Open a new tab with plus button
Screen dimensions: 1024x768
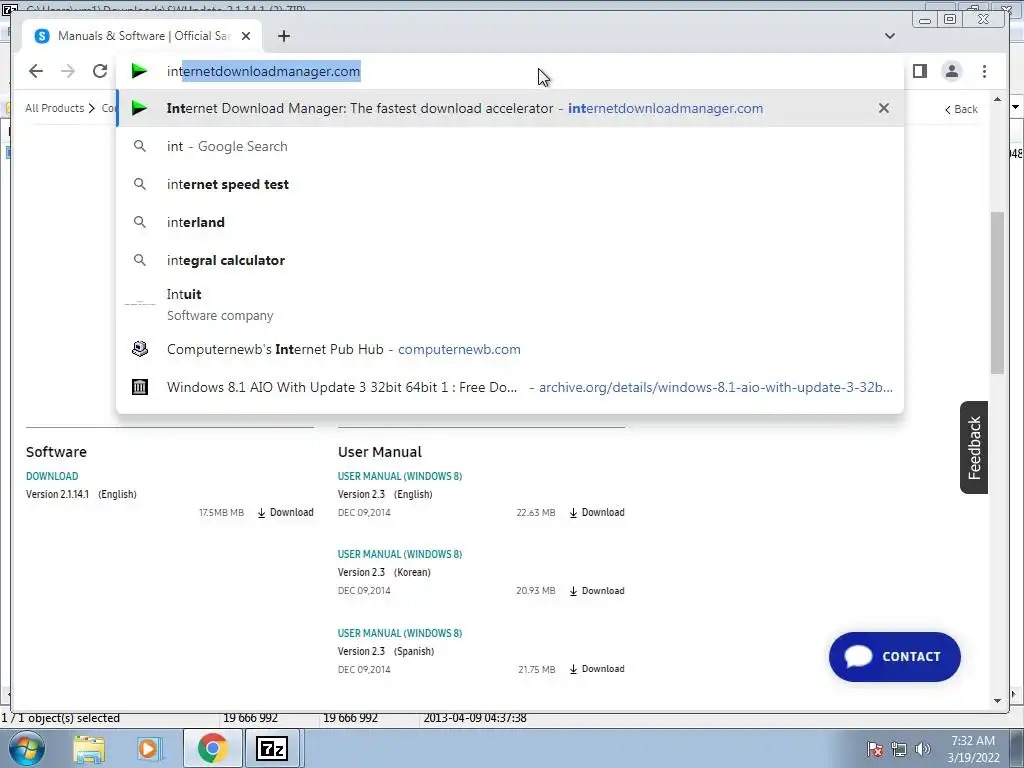click(283, 36)
